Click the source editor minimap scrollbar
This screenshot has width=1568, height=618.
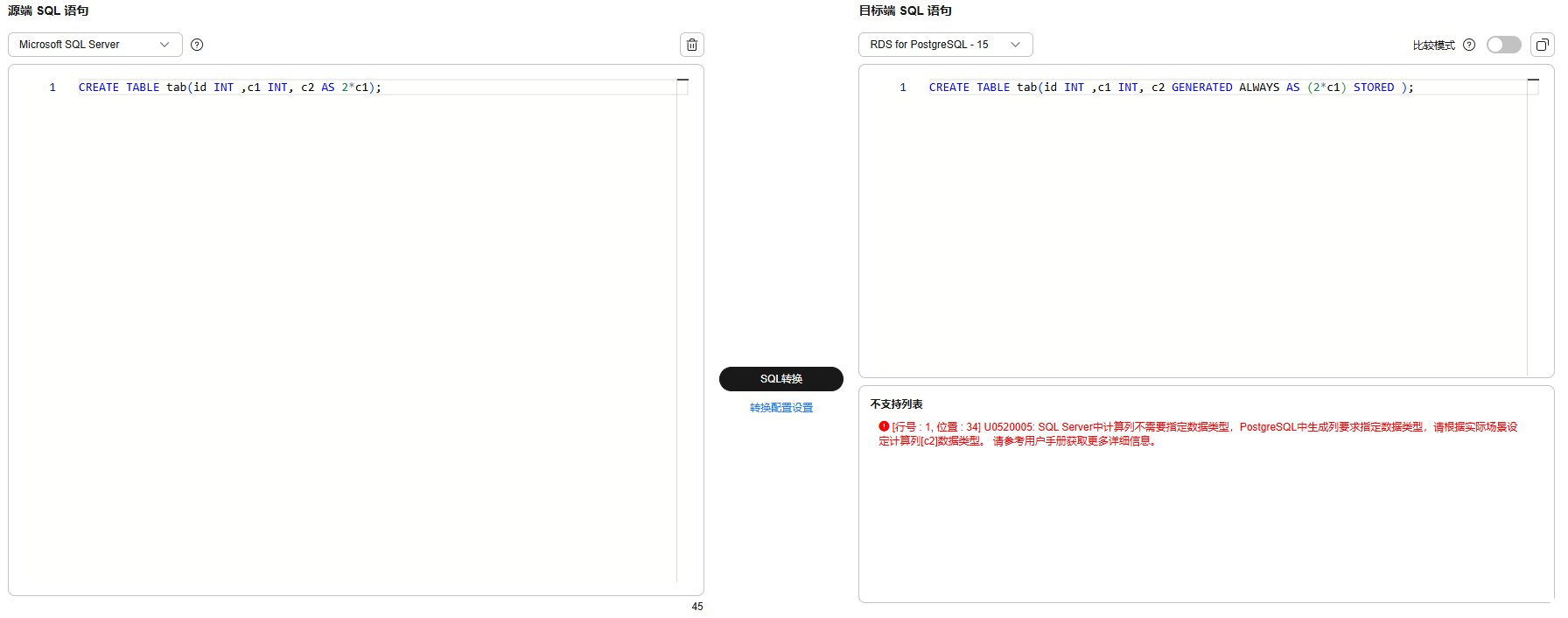tap(682, 329)
